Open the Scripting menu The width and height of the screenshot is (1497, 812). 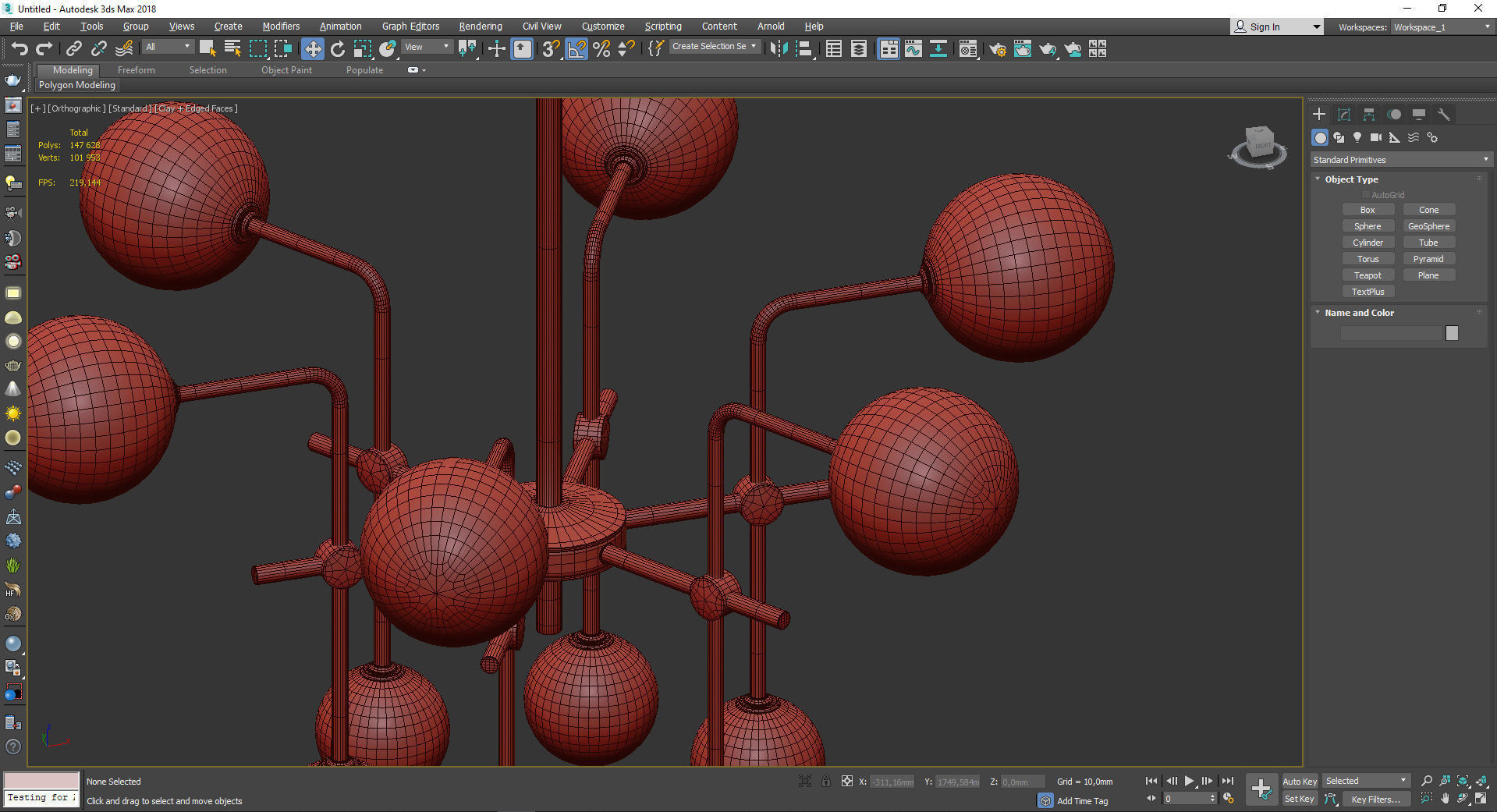pos(663,27)
